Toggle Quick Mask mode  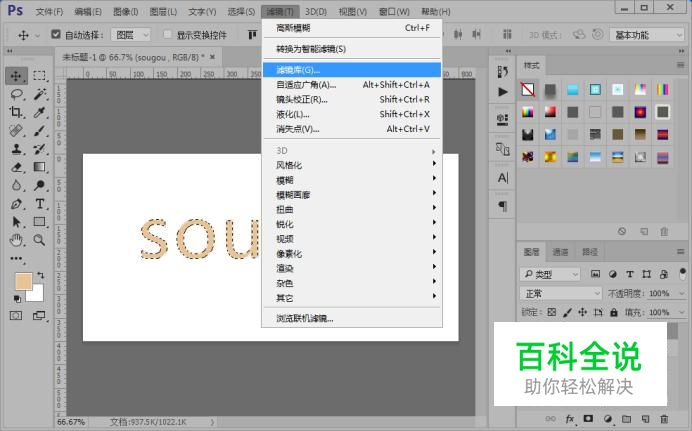pyautogui.click(x=16, y=316)
